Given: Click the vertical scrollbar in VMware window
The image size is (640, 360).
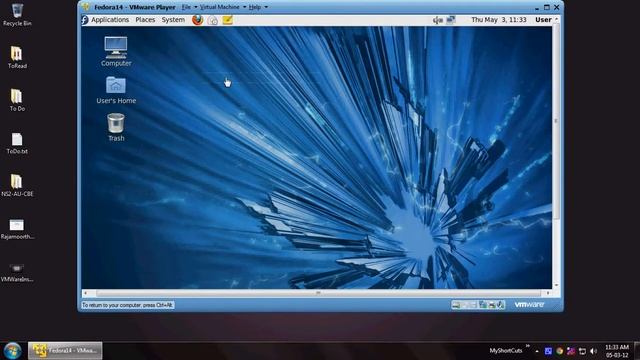Looking at the screenshot, I should 556,121.
